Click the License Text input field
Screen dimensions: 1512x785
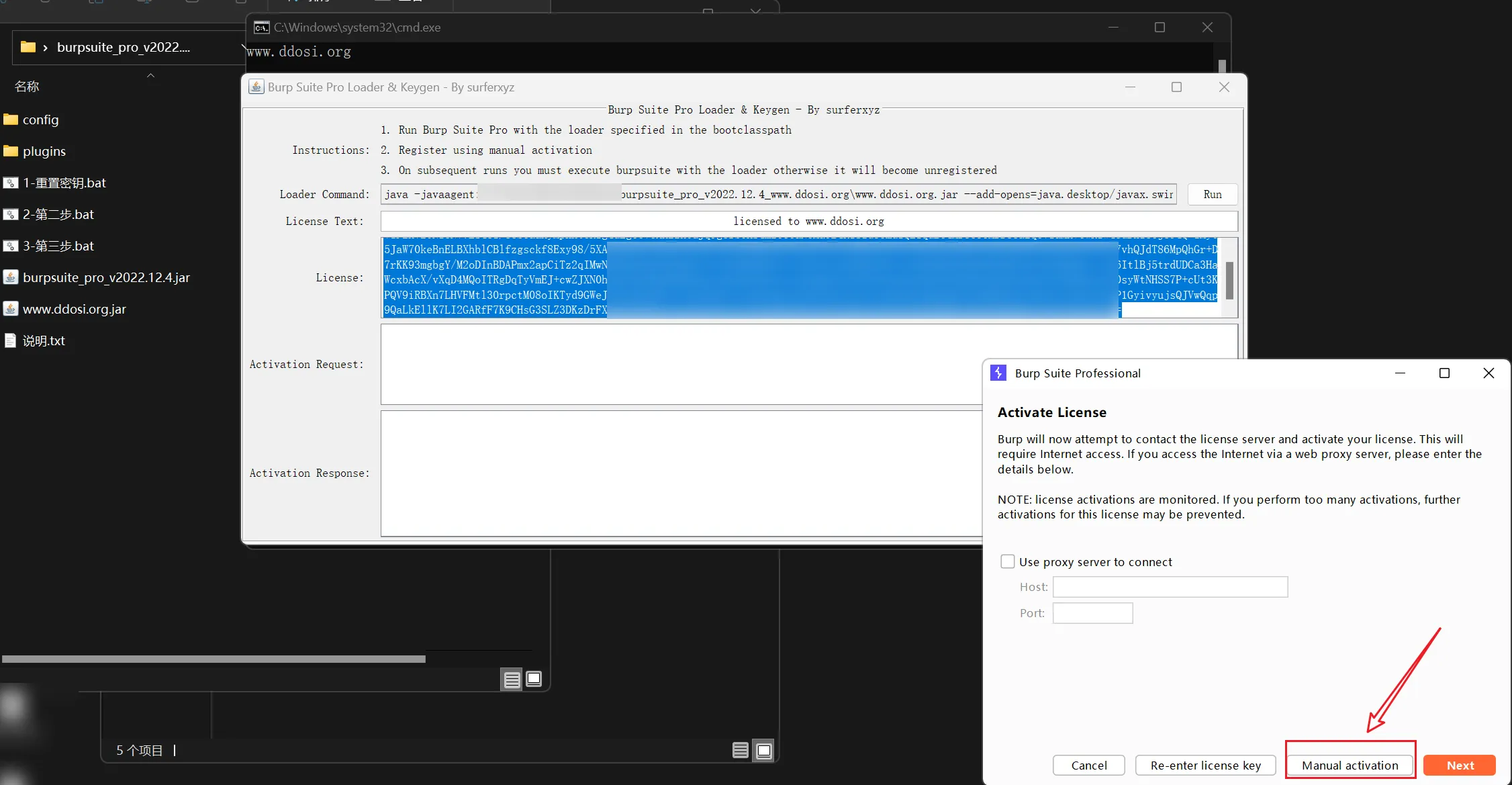tap(809, 221)
